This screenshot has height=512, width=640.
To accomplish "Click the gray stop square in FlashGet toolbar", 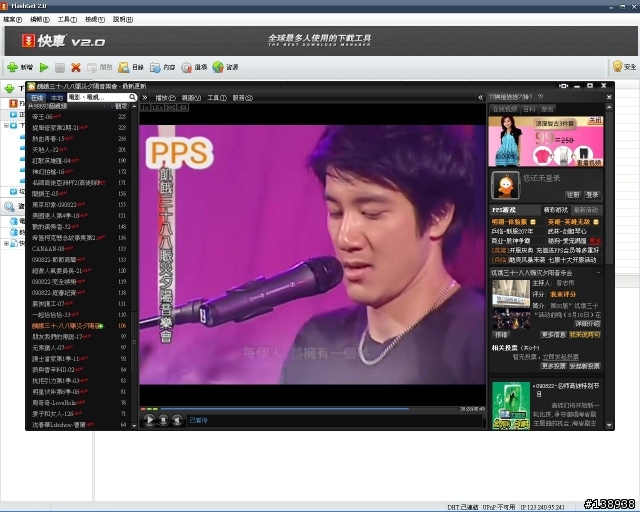I will coord(60,68).
